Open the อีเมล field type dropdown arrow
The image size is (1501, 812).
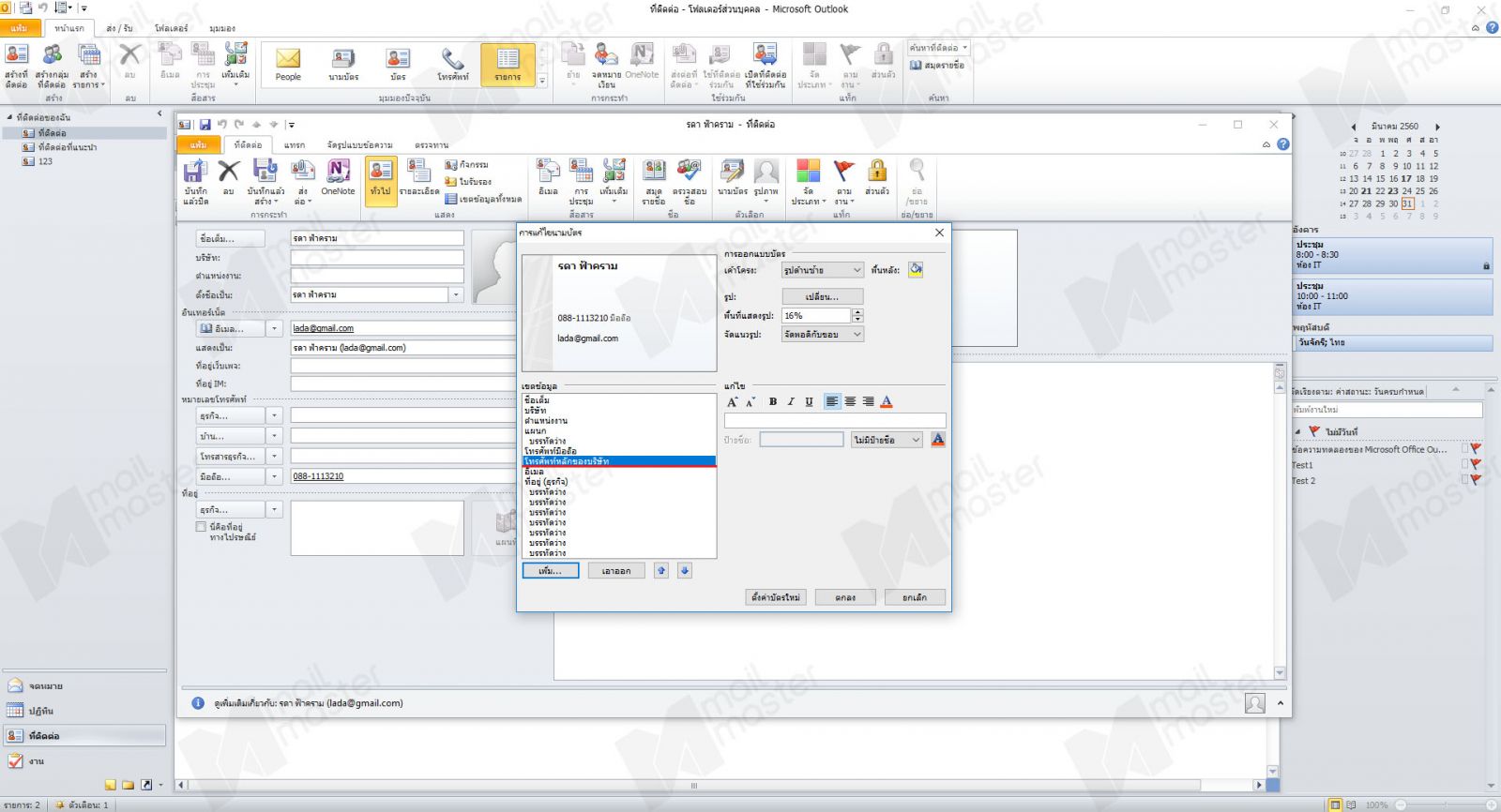(x=275, y=328)
